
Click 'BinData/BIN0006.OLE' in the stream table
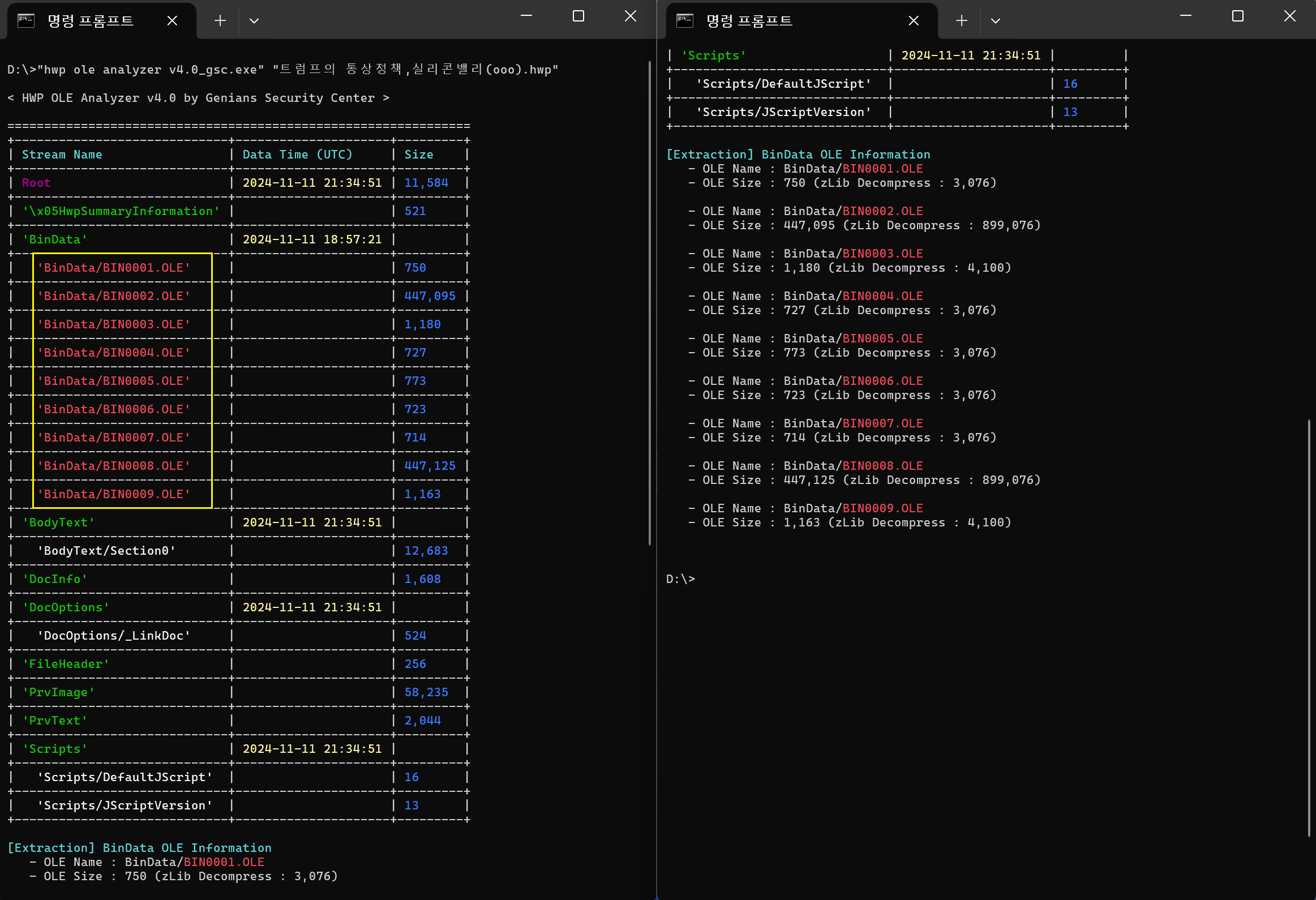[113, 409]
